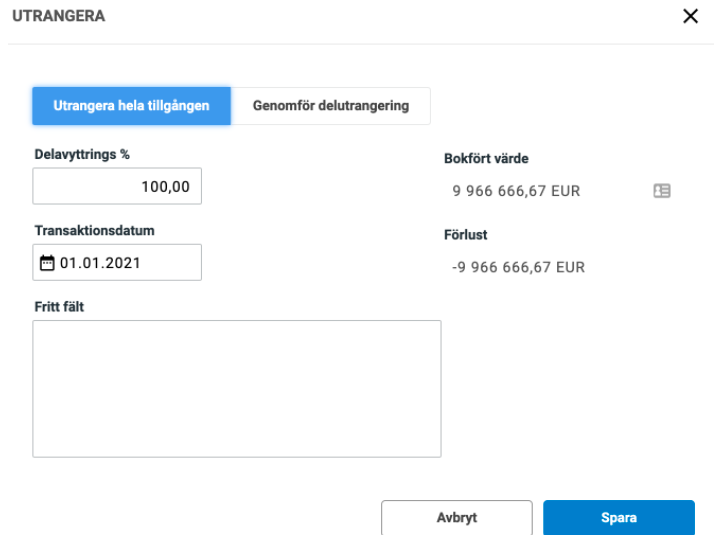Open the calendar icon in Transaktionsdatum

point(47,263)
